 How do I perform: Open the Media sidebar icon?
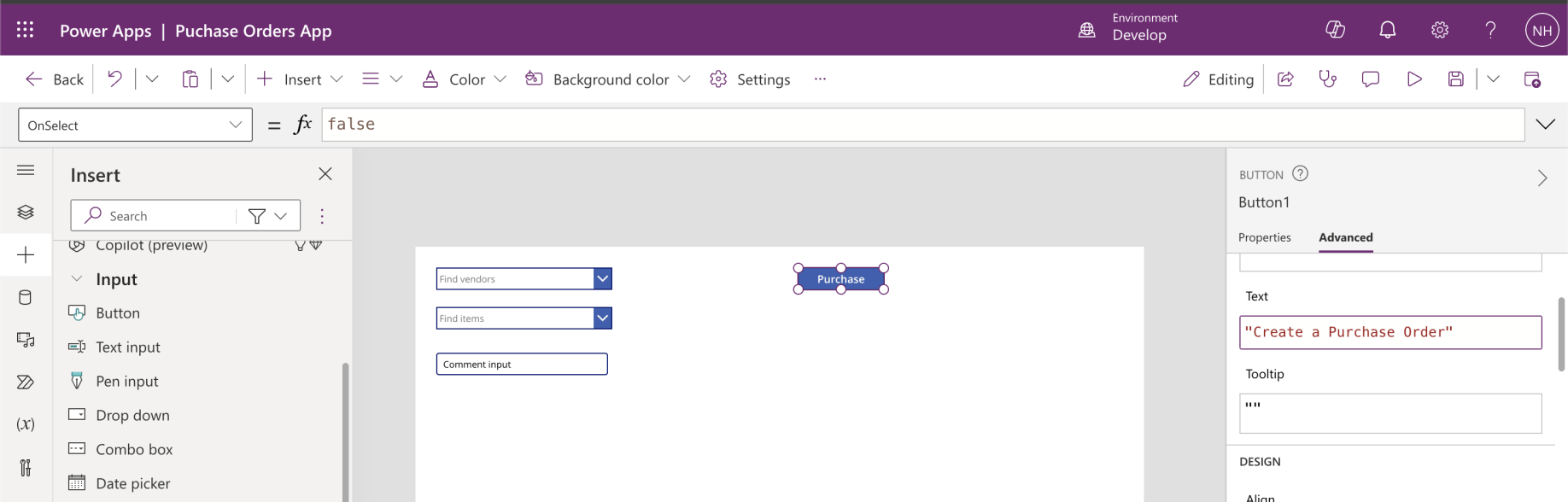[26, 340]
